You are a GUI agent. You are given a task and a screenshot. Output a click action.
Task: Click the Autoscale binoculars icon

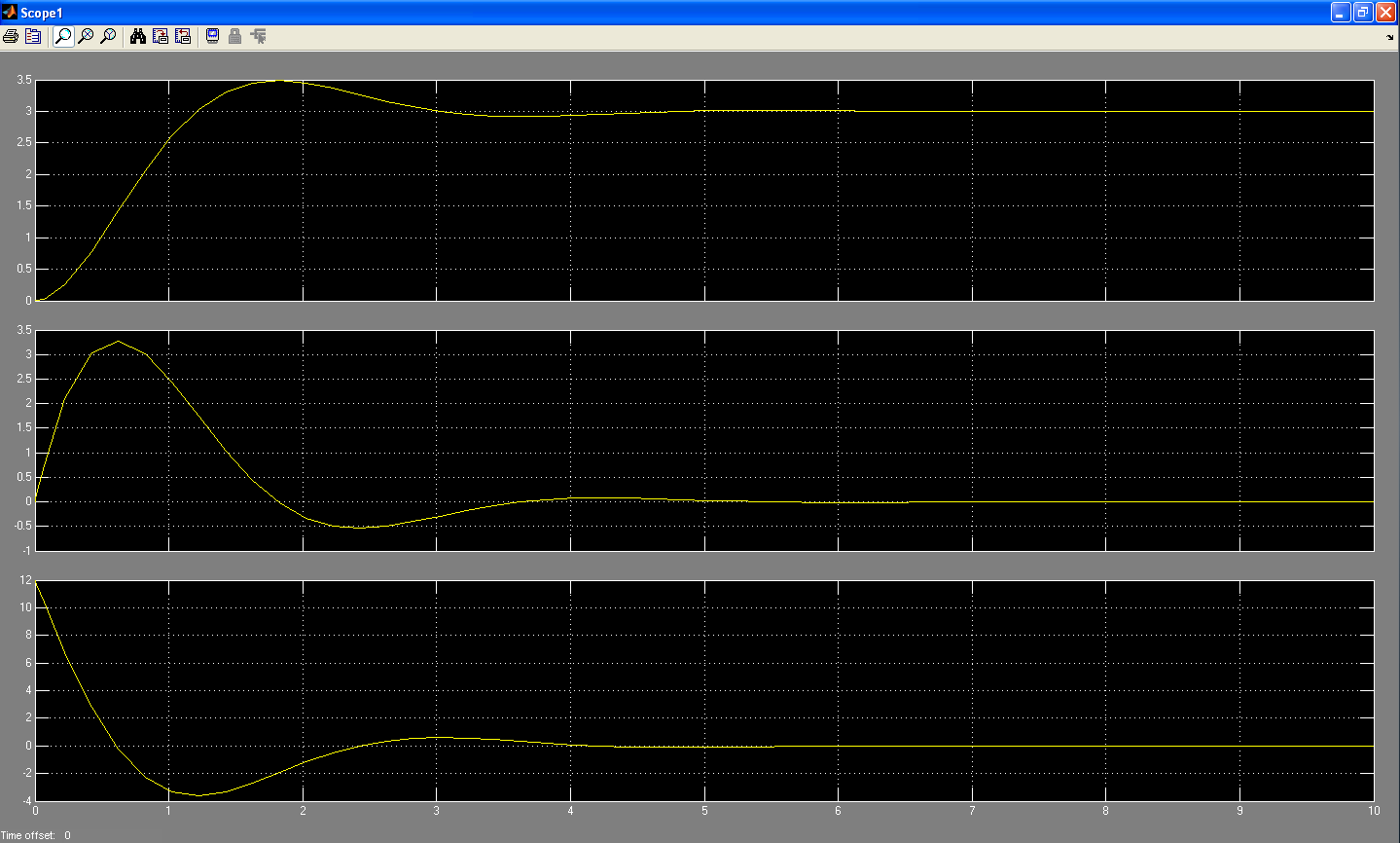pyautogui.click(x=138, y=36)
